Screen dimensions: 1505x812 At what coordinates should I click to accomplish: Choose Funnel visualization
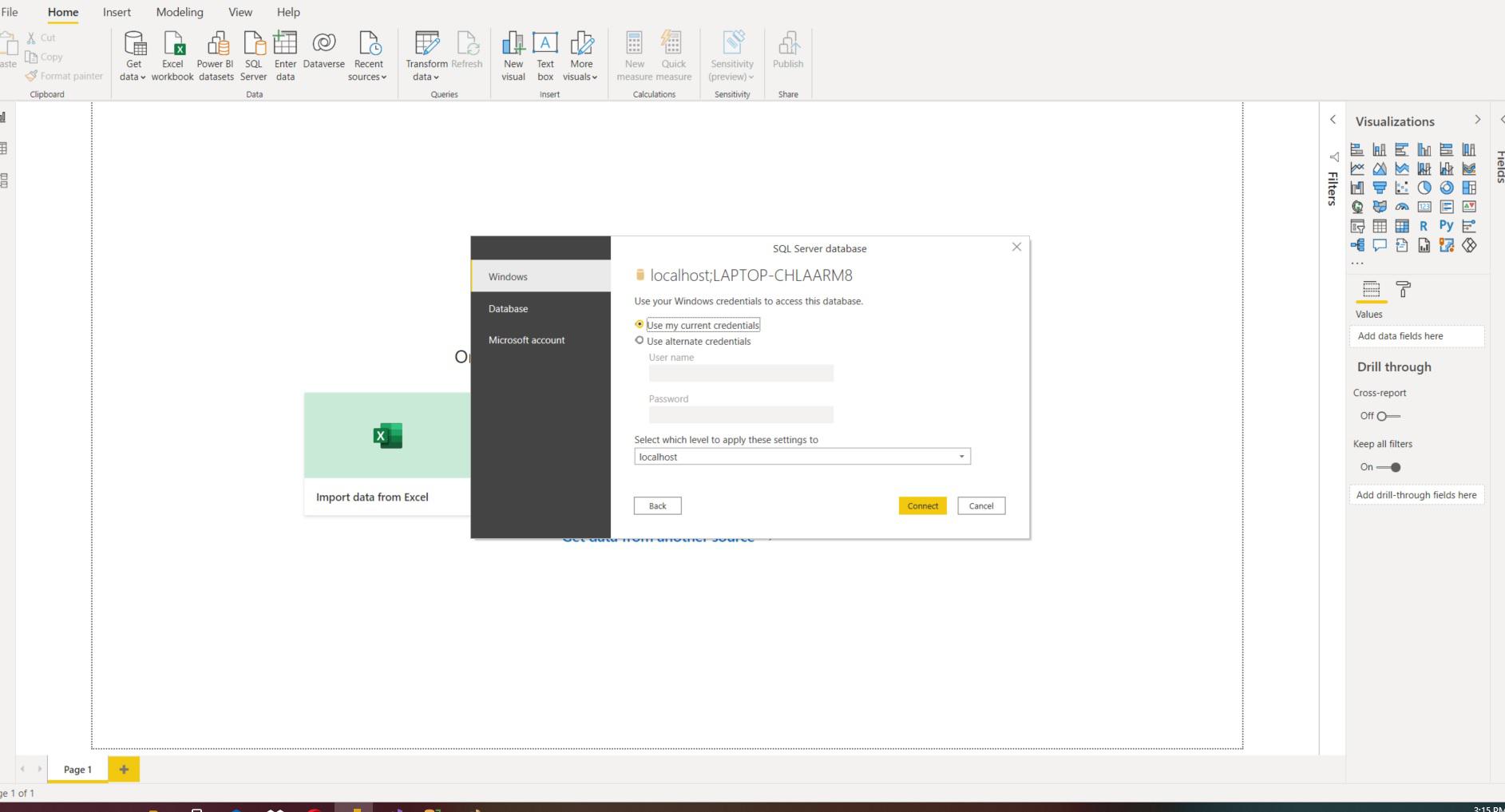(x=1379, y=188)
